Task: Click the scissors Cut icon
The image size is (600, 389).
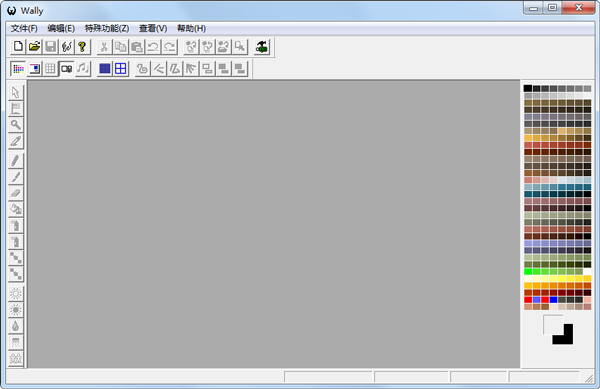Action: [104, 47]
